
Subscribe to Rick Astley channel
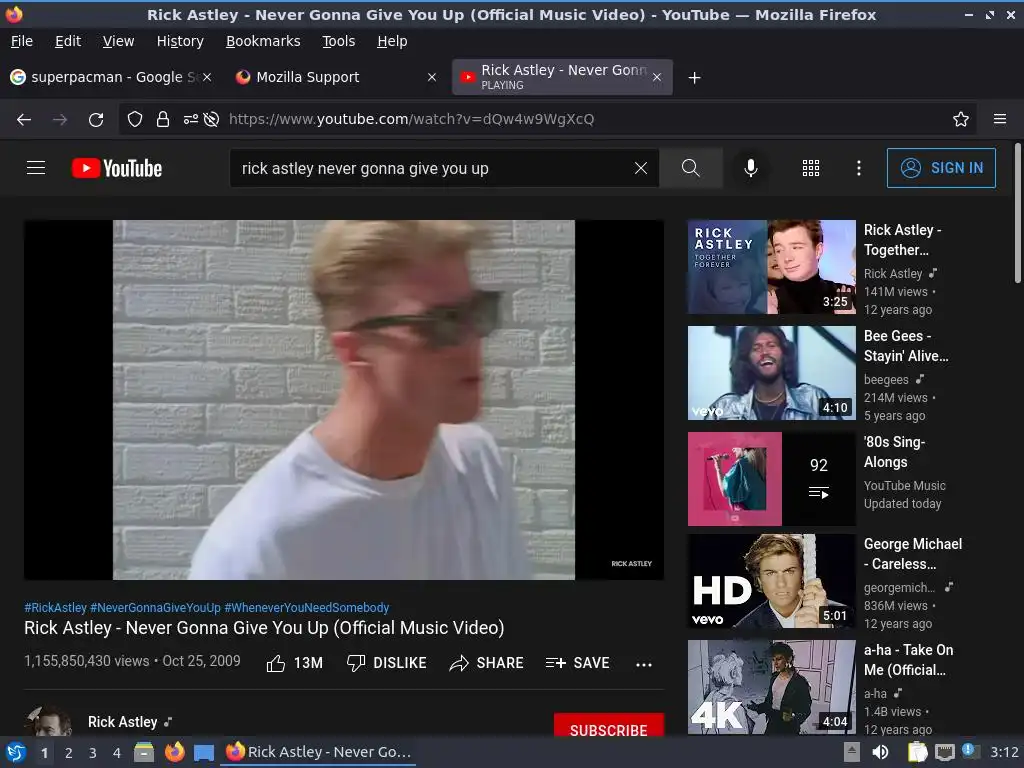point(609,726)
